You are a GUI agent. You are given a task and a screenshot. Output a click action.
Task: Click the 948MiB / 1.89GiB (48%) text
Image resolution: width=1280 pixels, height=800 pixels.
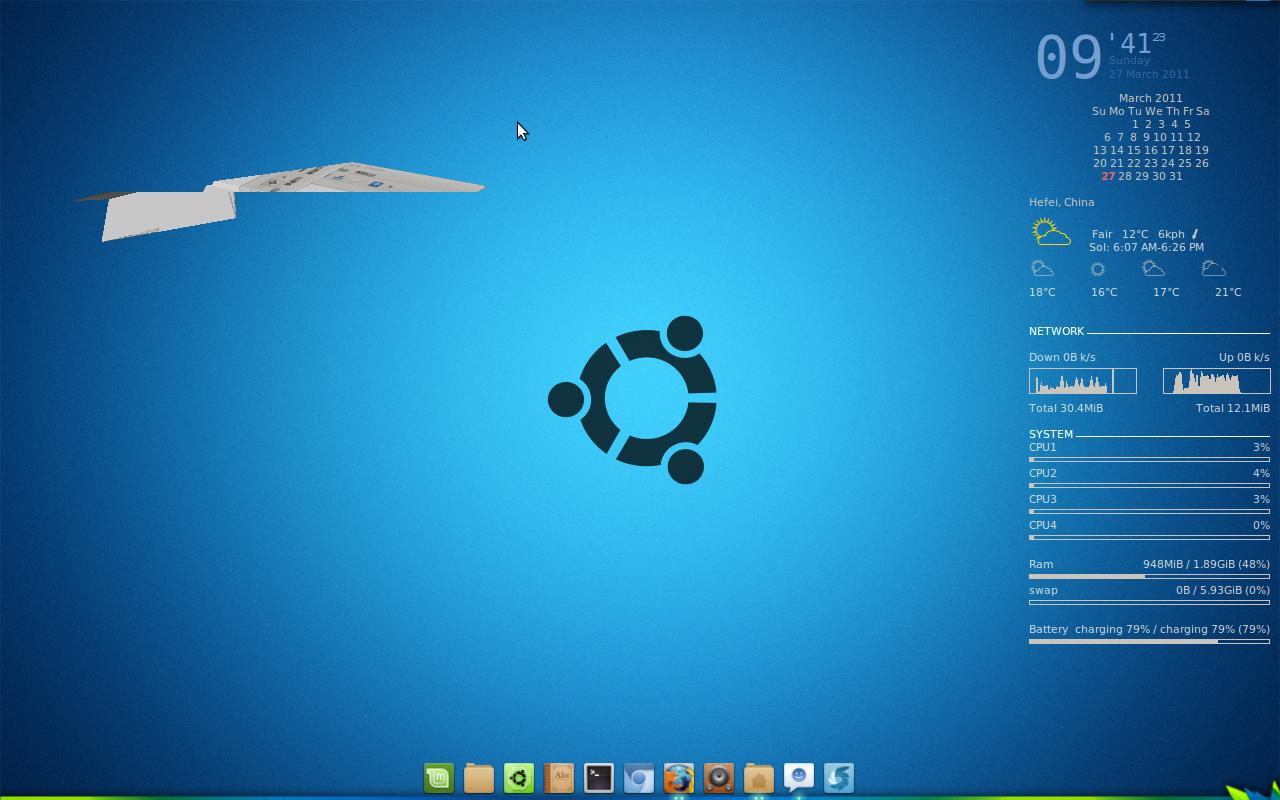pyautogui.click(x=1206, y=564)
